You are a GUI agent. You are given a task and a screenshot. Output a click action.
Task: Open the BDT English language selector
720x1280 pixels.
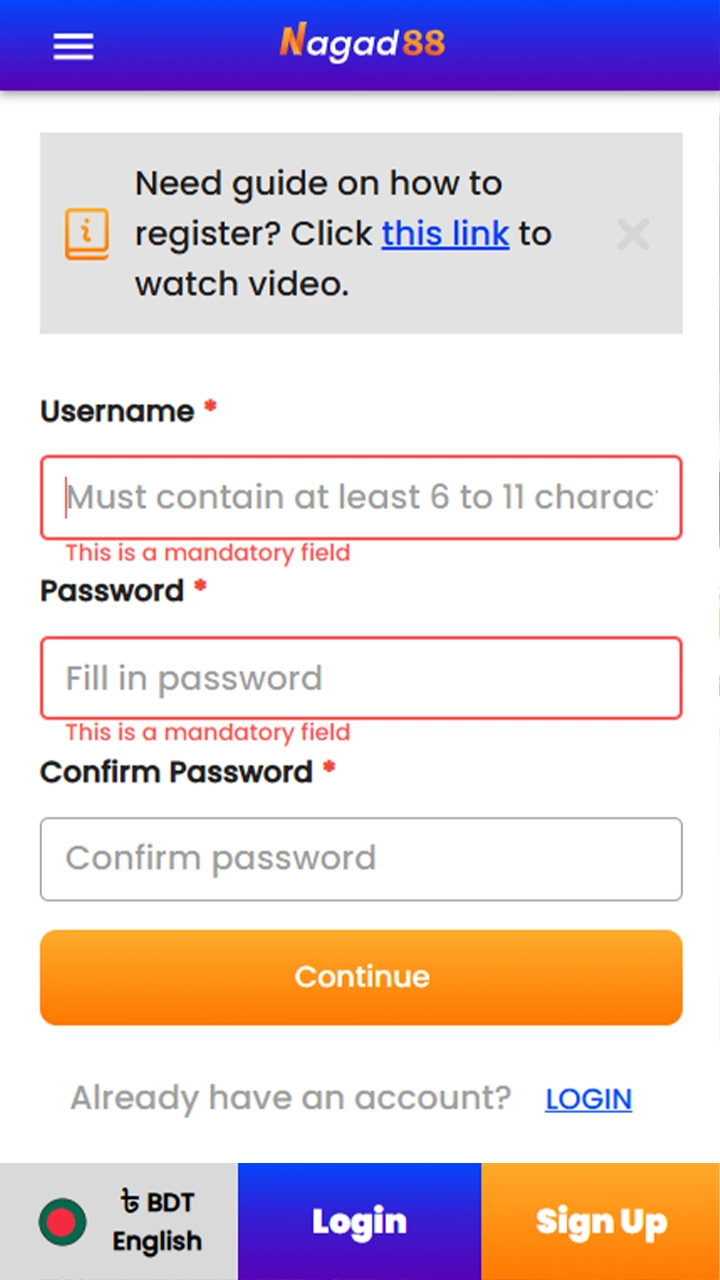coord(156,1222)
